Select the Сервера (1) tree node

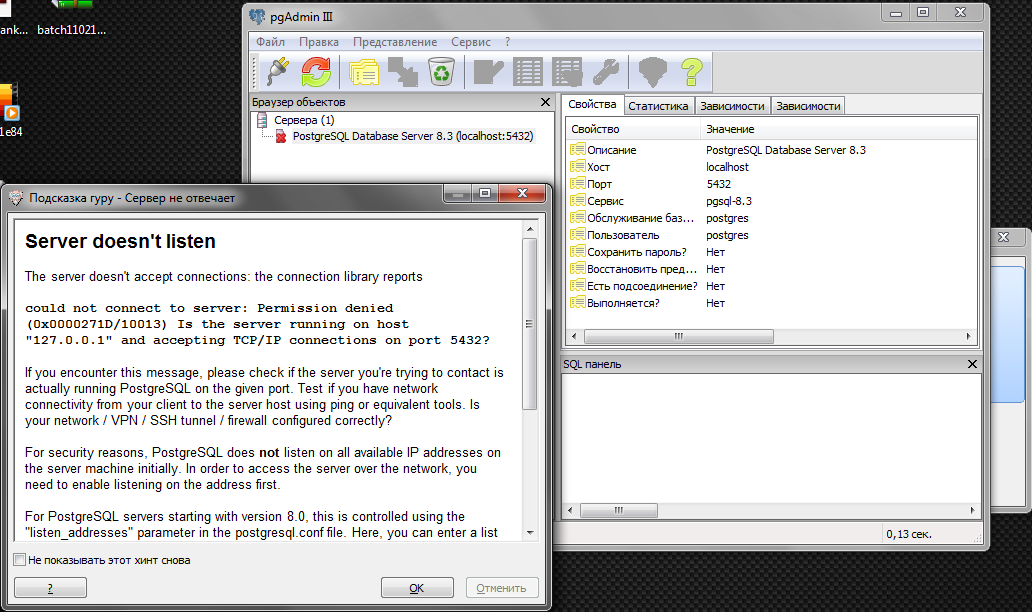pyautogui.click(x=304, y=120)
